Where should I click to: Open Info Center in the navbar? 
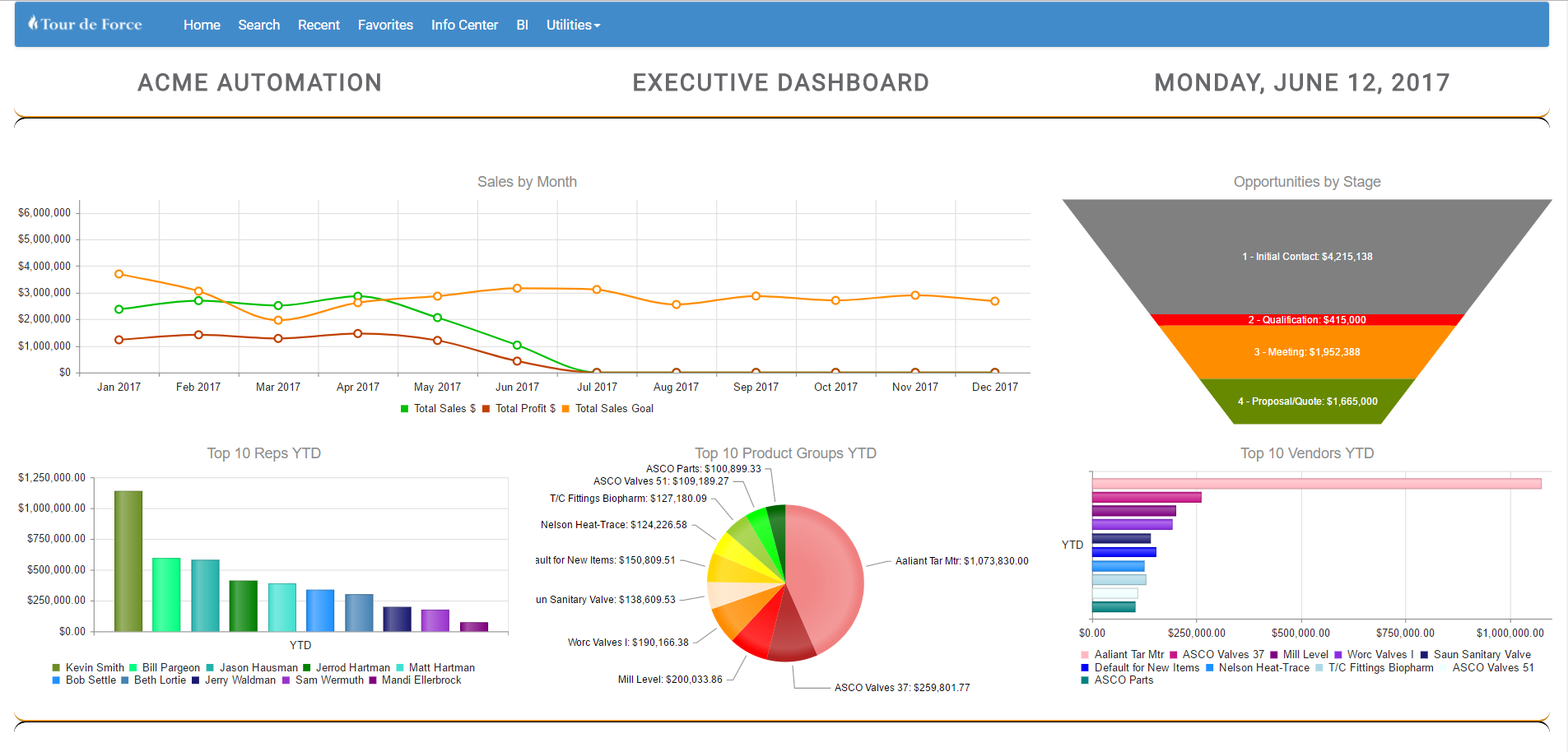(464, 25)
